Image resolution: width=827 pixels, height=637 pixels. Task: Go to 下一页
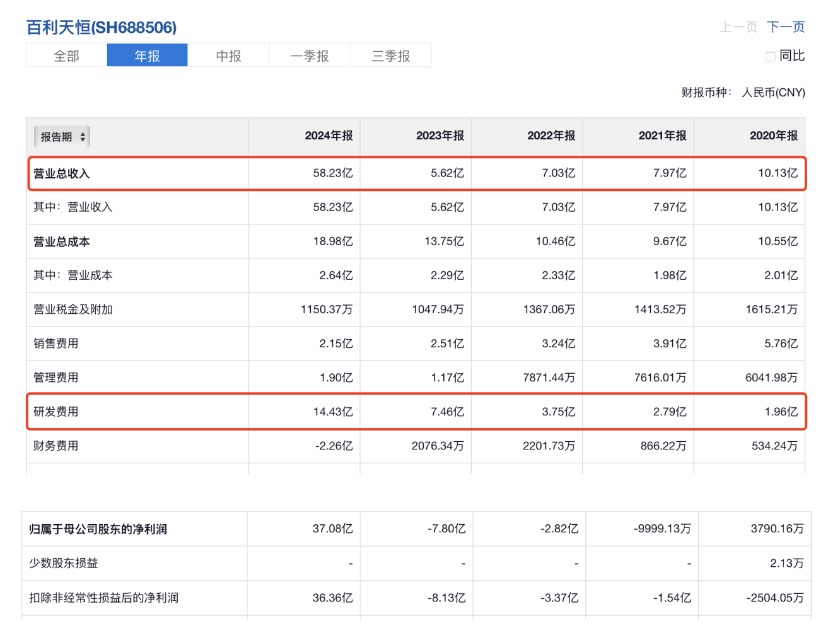click(785, 27)
